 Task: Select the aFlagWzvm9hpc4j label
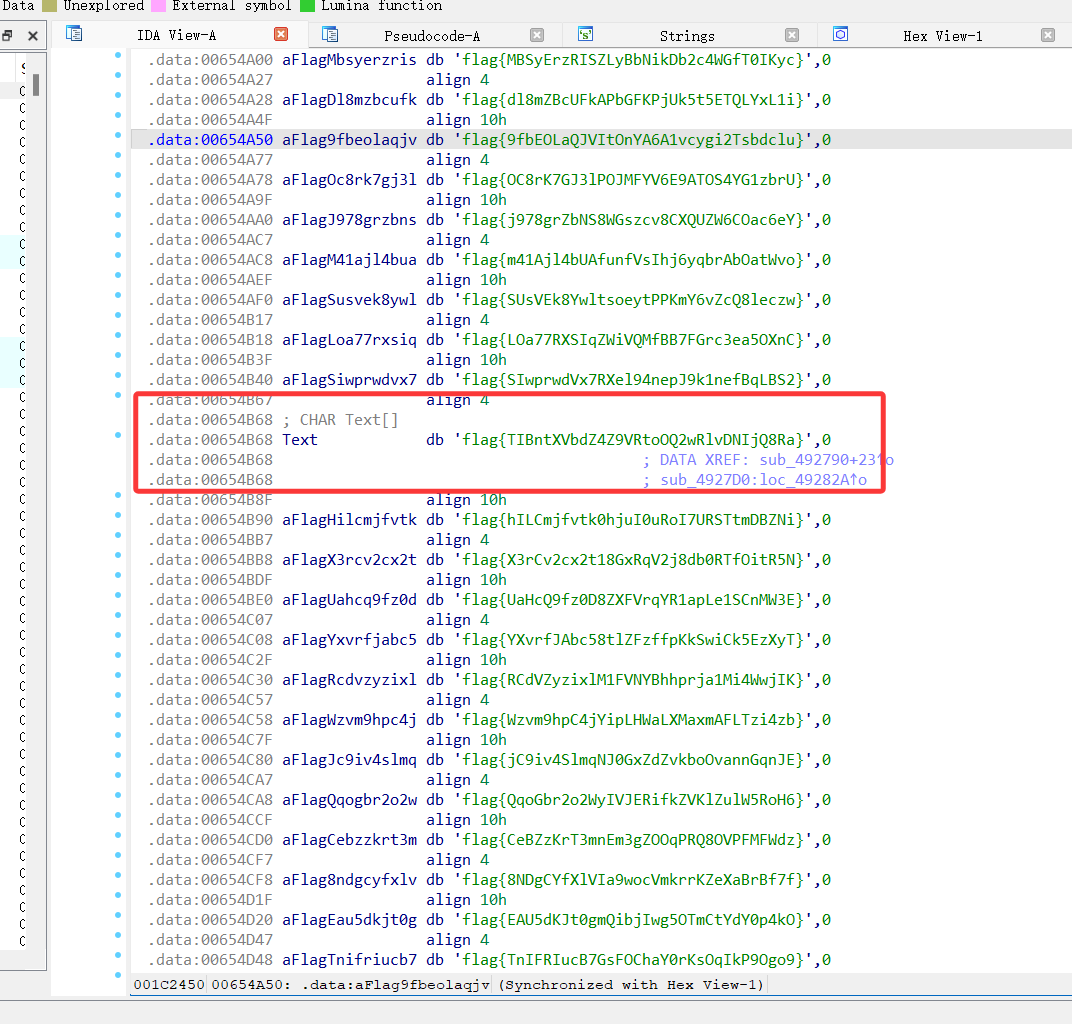coord(349,720)
